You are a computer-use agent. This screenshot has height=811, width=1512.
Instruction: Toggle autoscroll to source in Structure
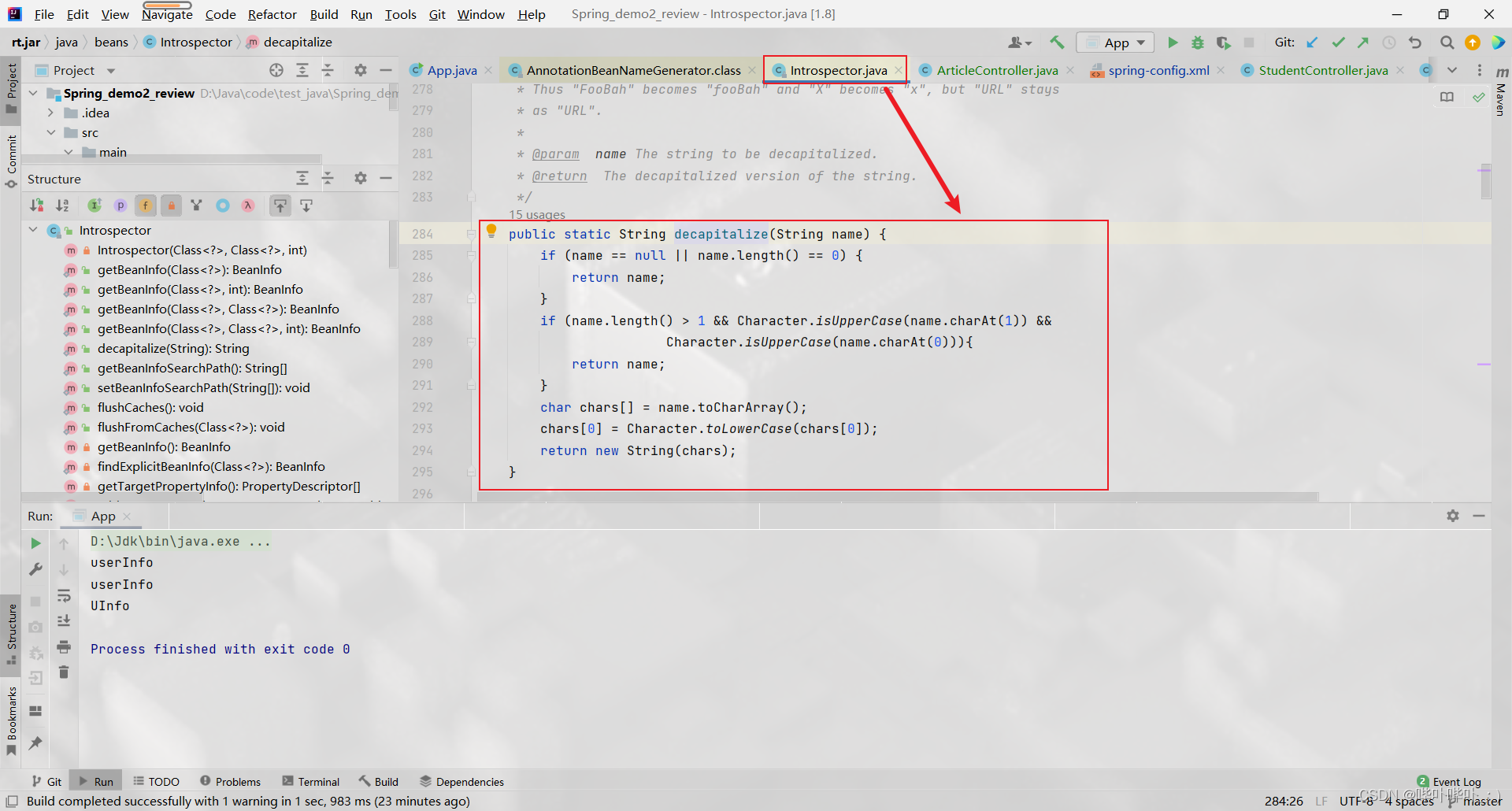point(280,206)
